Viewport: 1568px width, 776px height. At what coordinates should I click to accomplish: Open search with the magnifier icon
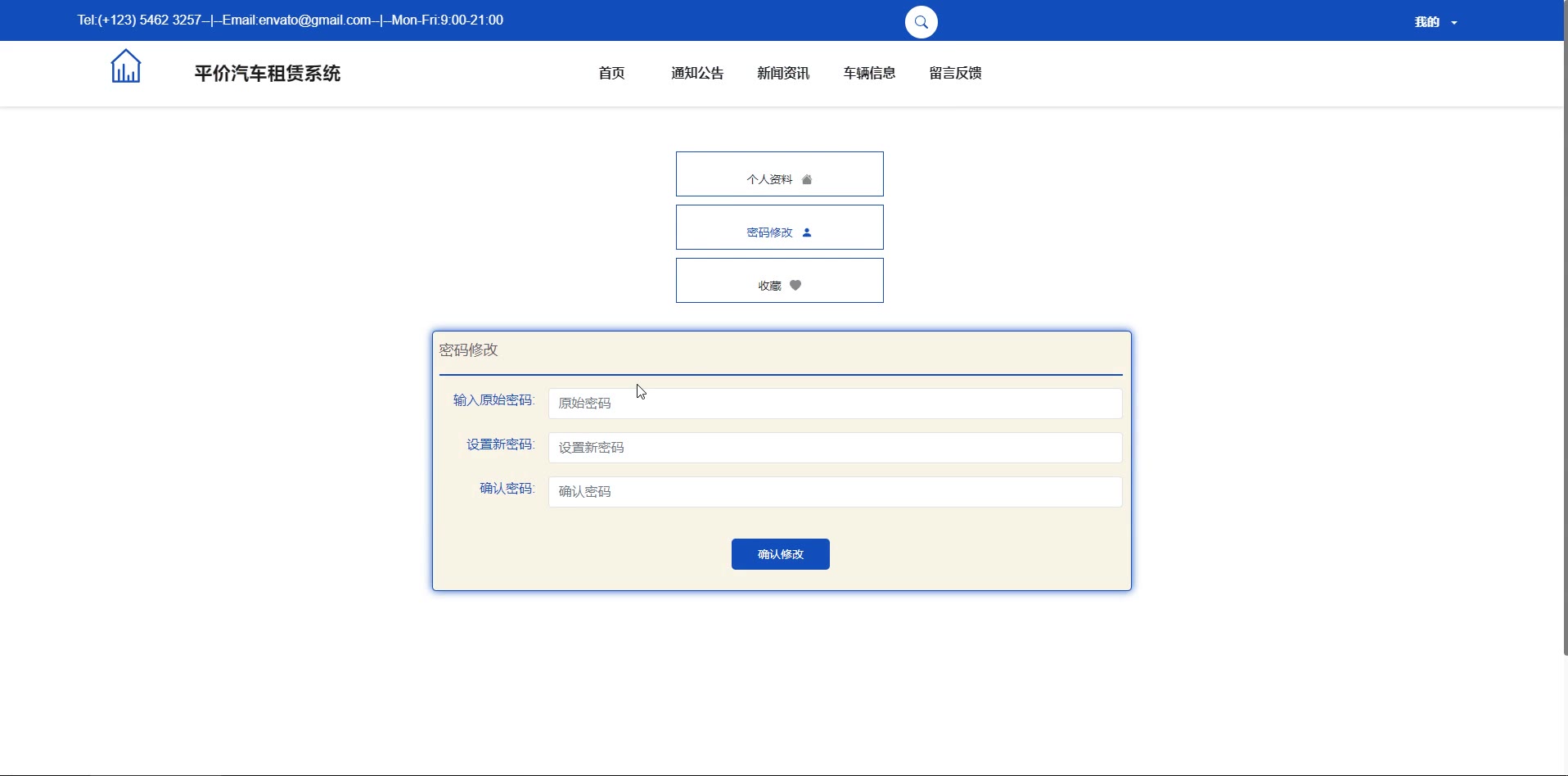click(921, 22)
